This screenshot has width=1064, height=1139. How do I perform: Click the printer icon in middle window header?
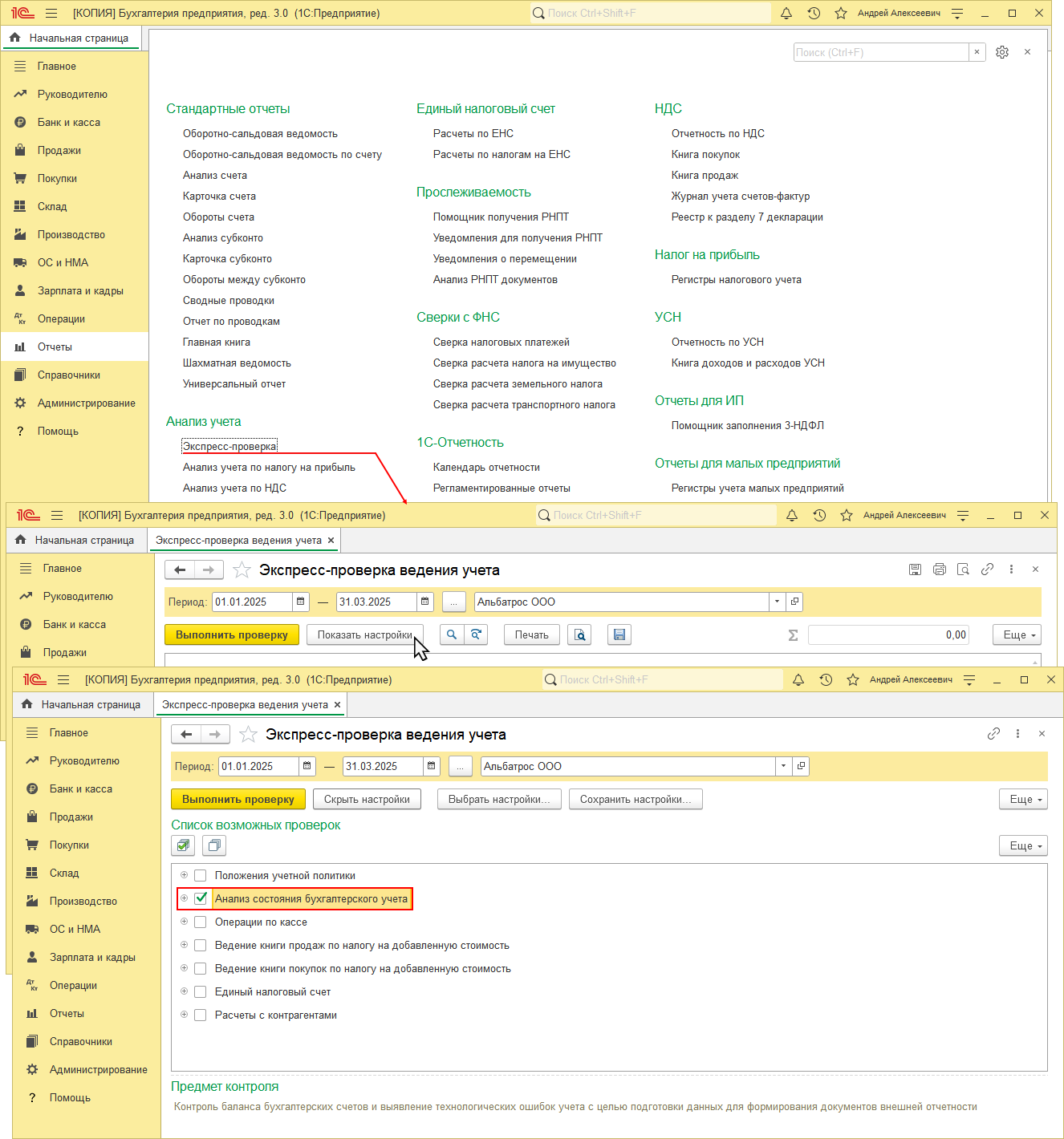coord(939,569)
